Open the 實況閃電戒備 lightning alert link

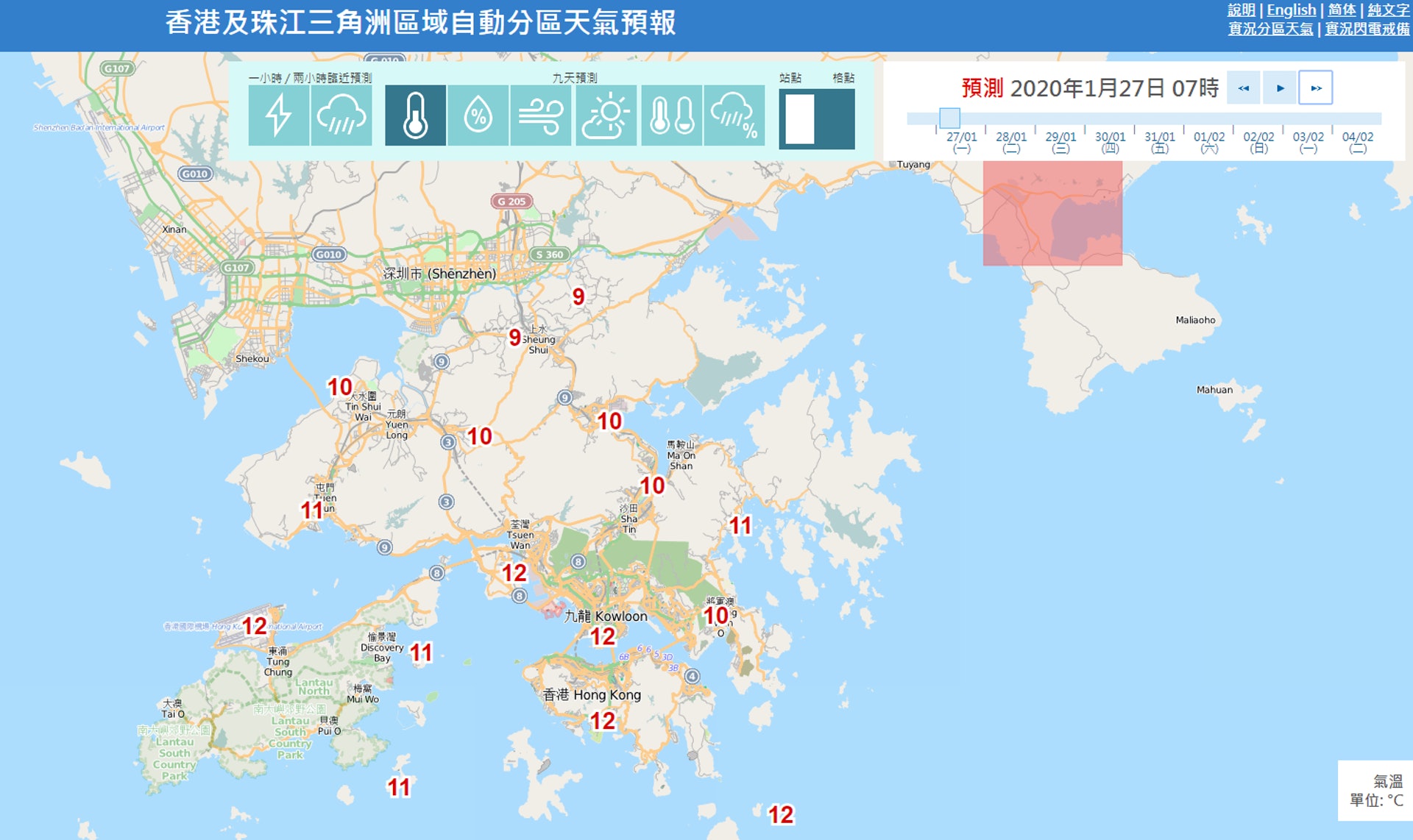[1367, 29]
